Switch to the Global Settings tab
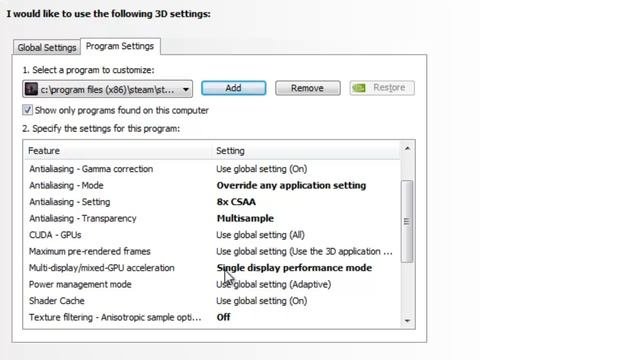This screenshot has width=640, height=360. pos(47,47)
